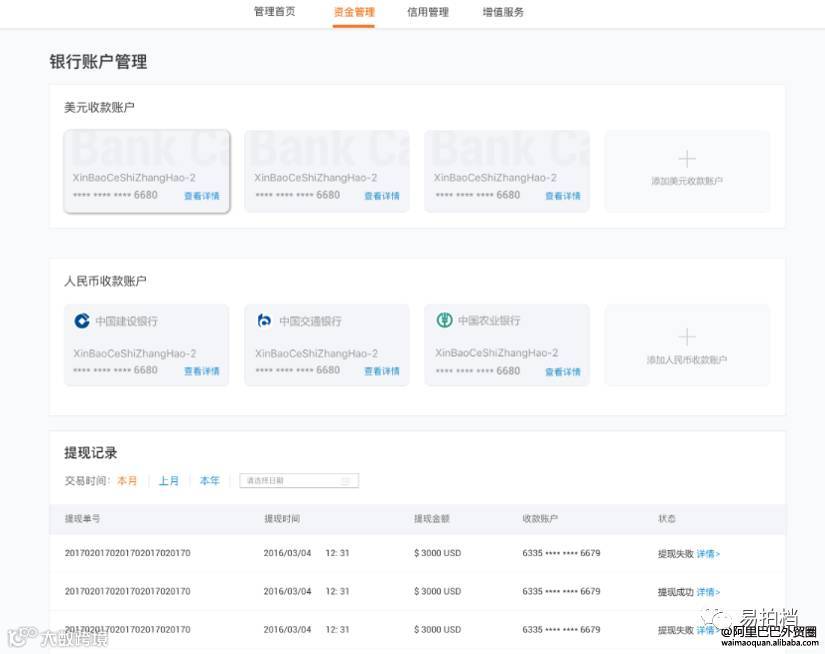Click the 提现金额 column header
This screenshot has height=654, width=825.
(x=431, y=519)
